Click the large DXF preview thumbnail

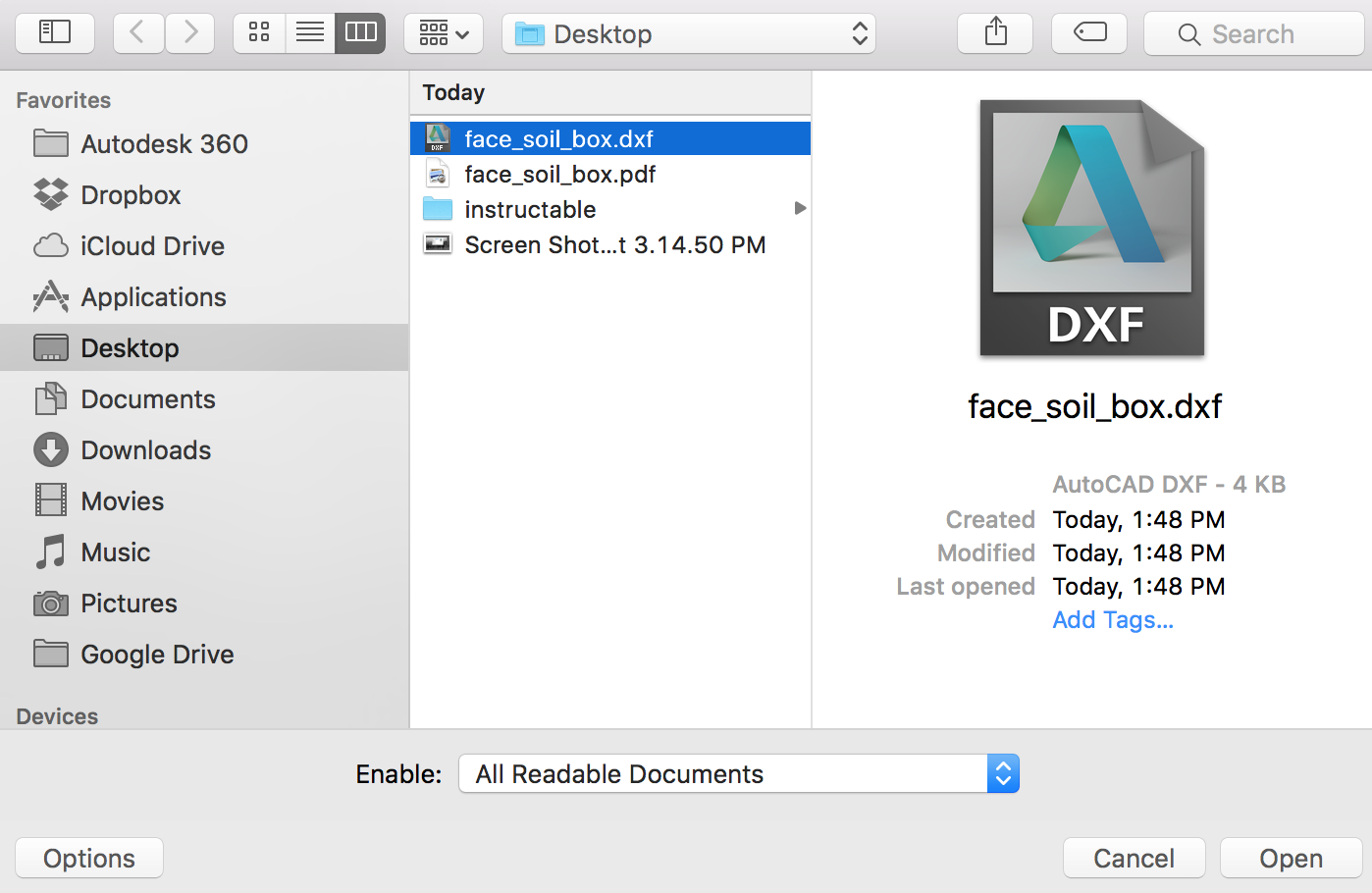[1092, 228]
